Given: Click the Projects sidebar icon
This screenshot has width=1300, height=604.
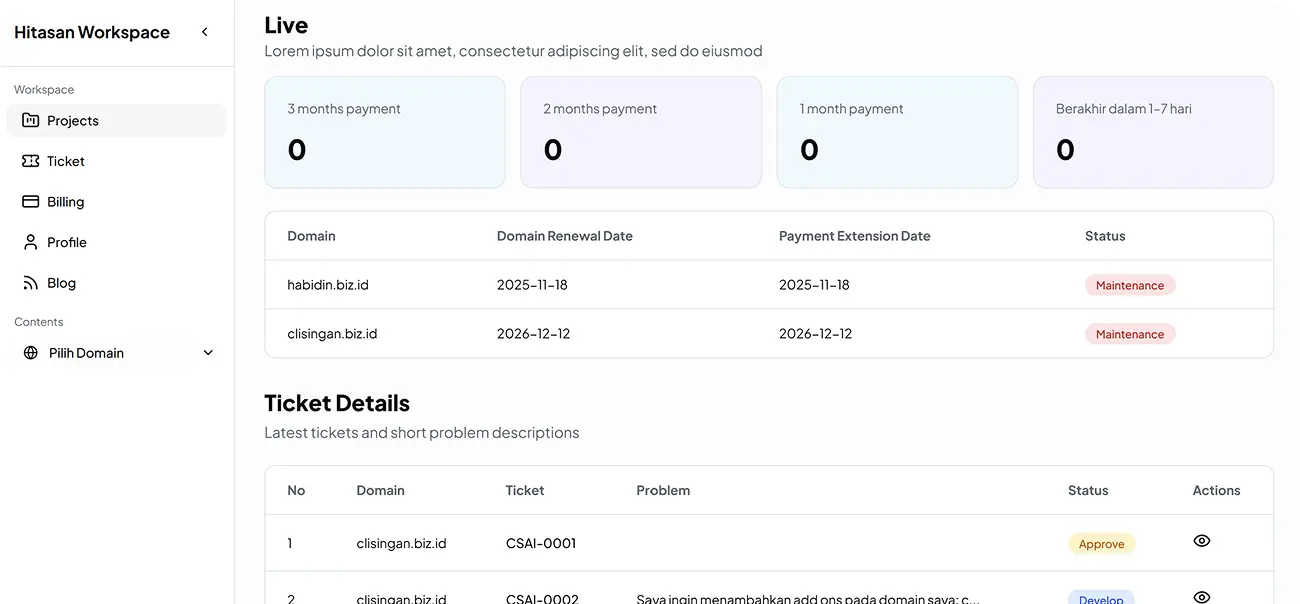Looking at the screenshot, I should [30, 120].
